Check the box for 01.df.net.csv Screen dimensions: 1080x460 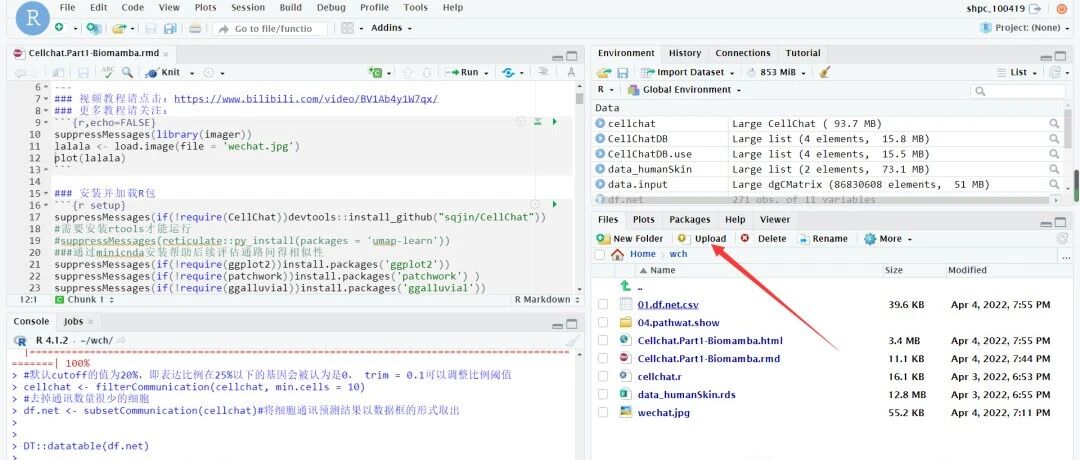tap(603, 304)
